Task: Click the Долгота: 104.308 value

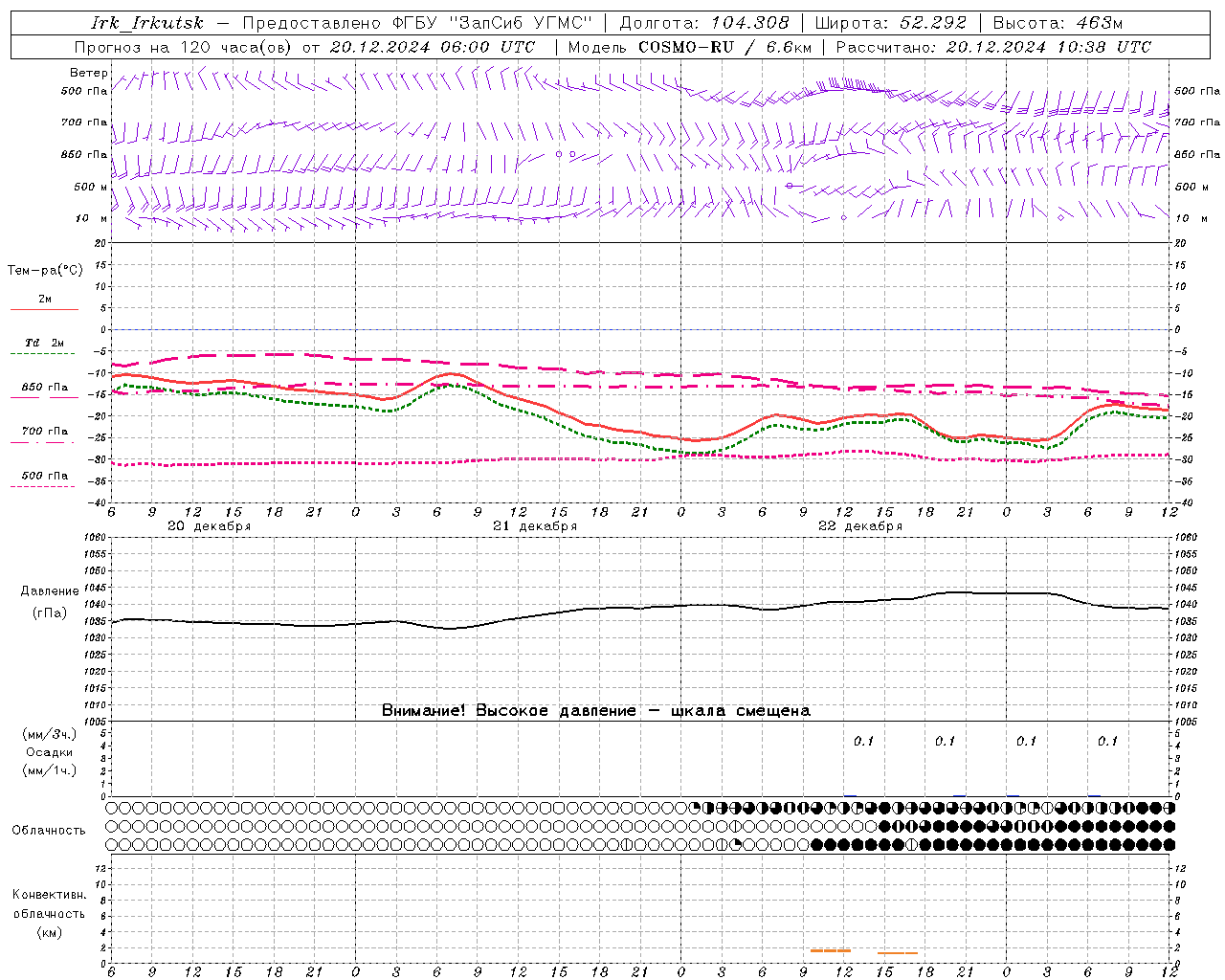Action: pyautogui.click(x=704, y=23)
